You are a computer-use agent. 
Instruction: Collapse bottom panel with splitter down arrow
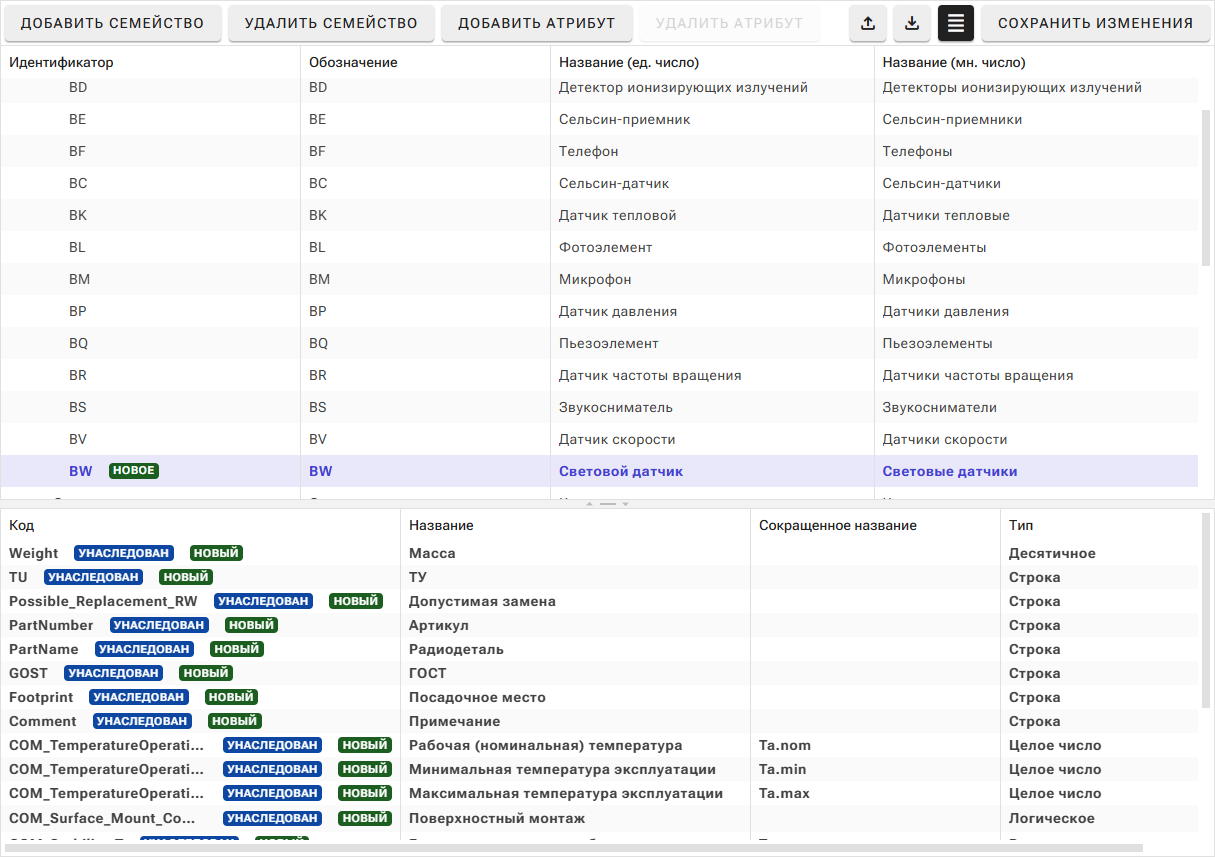[626, 504]
